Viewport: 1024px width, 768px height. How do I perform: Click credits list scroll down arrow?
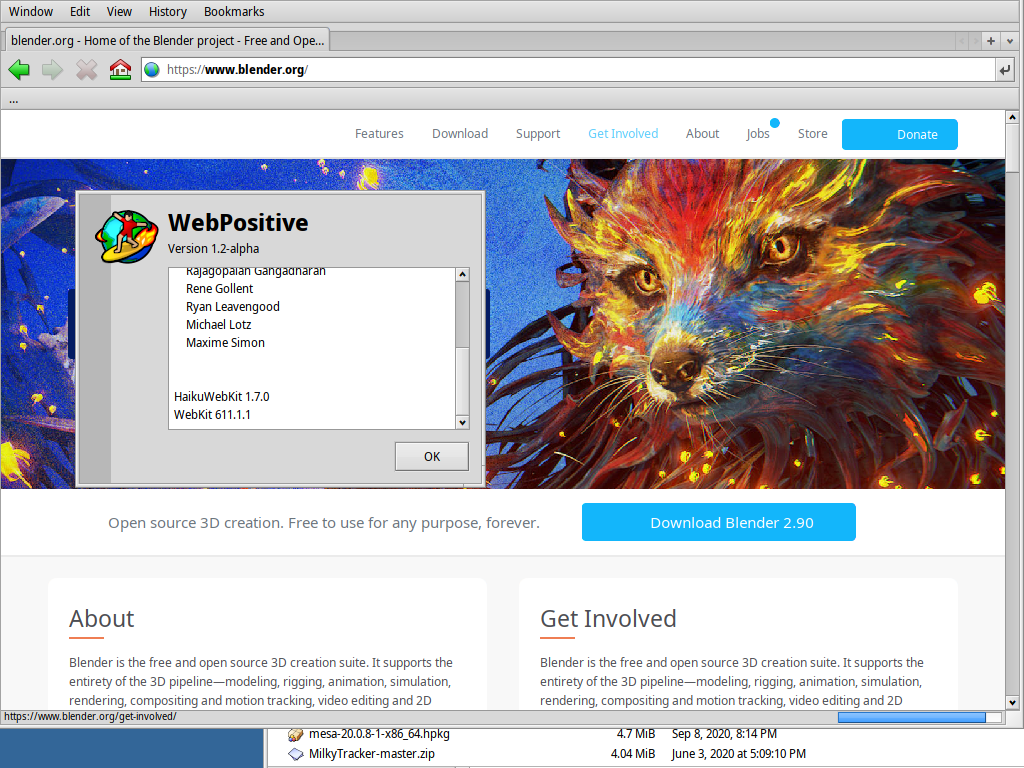[x=462, y=423]
